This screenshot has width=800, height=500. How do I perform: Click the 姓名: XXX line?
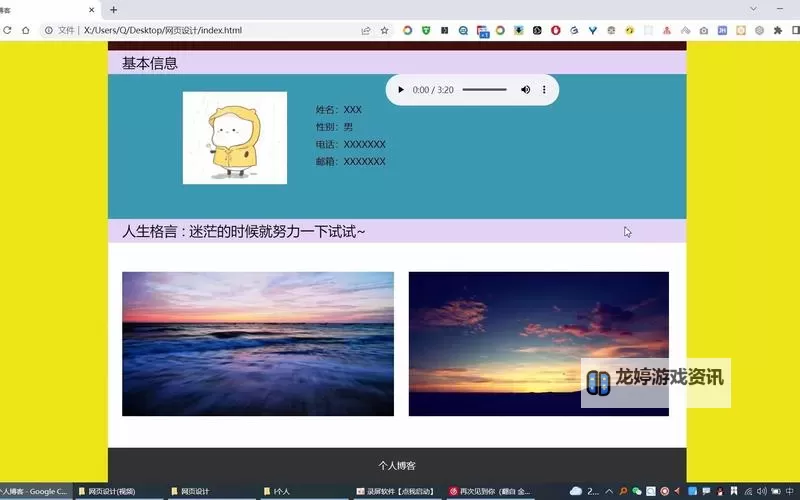click(338, 110)
